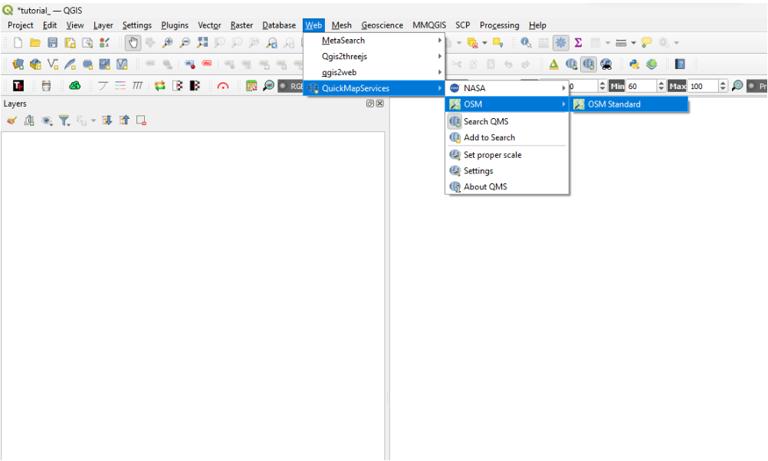The height and width of the screenshot is (461, 768).
Task: Toggle the highlighted QMS globe toolbar button
Action: pyautogui.click(x=589, y=64)
